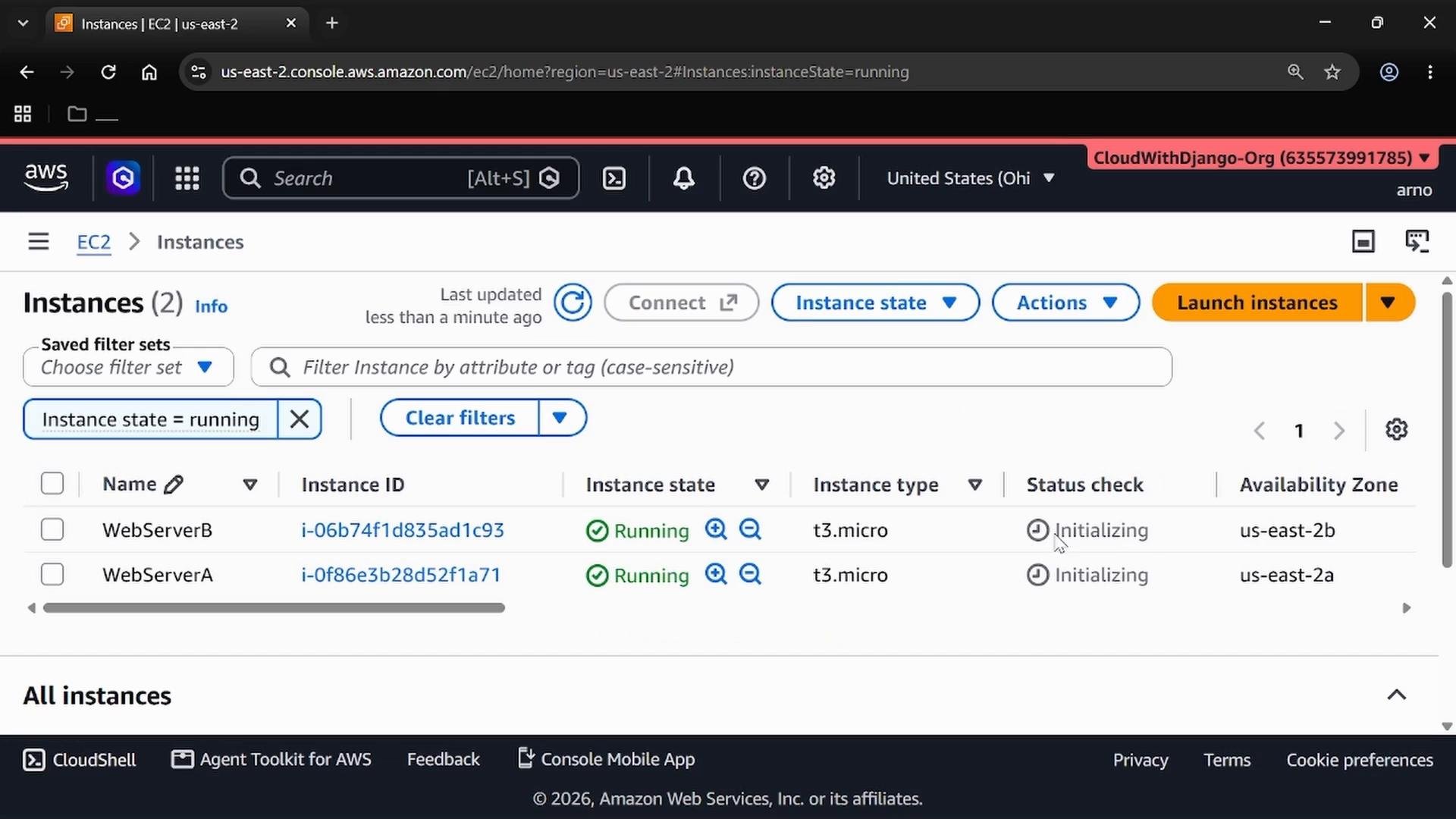Edit Name column with pencil icon
The height and width of the screenshot is (819, 1456).
click(174, 485)
